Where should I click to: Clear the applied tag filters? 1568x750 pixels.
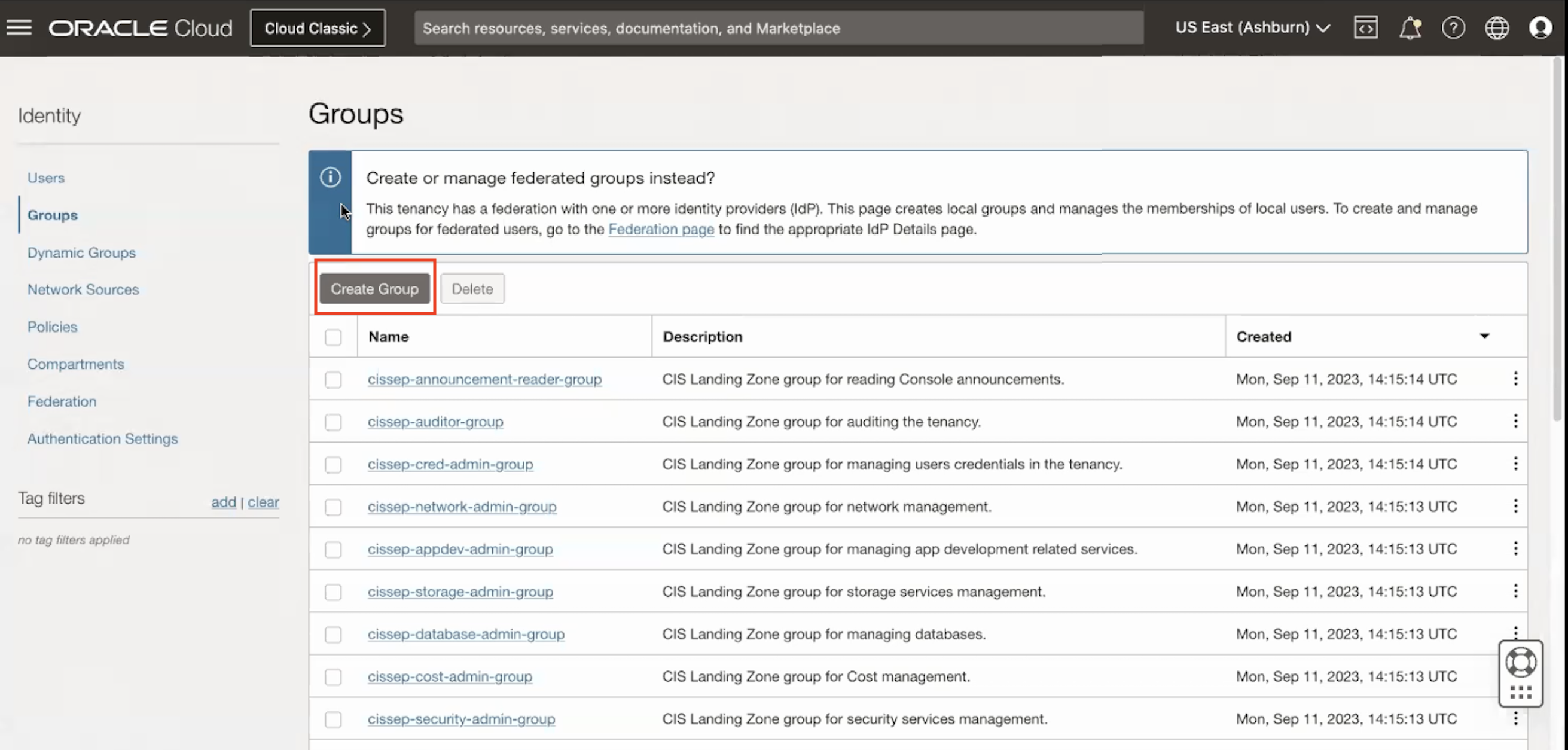pyautogui.click(x=264, y=502)
